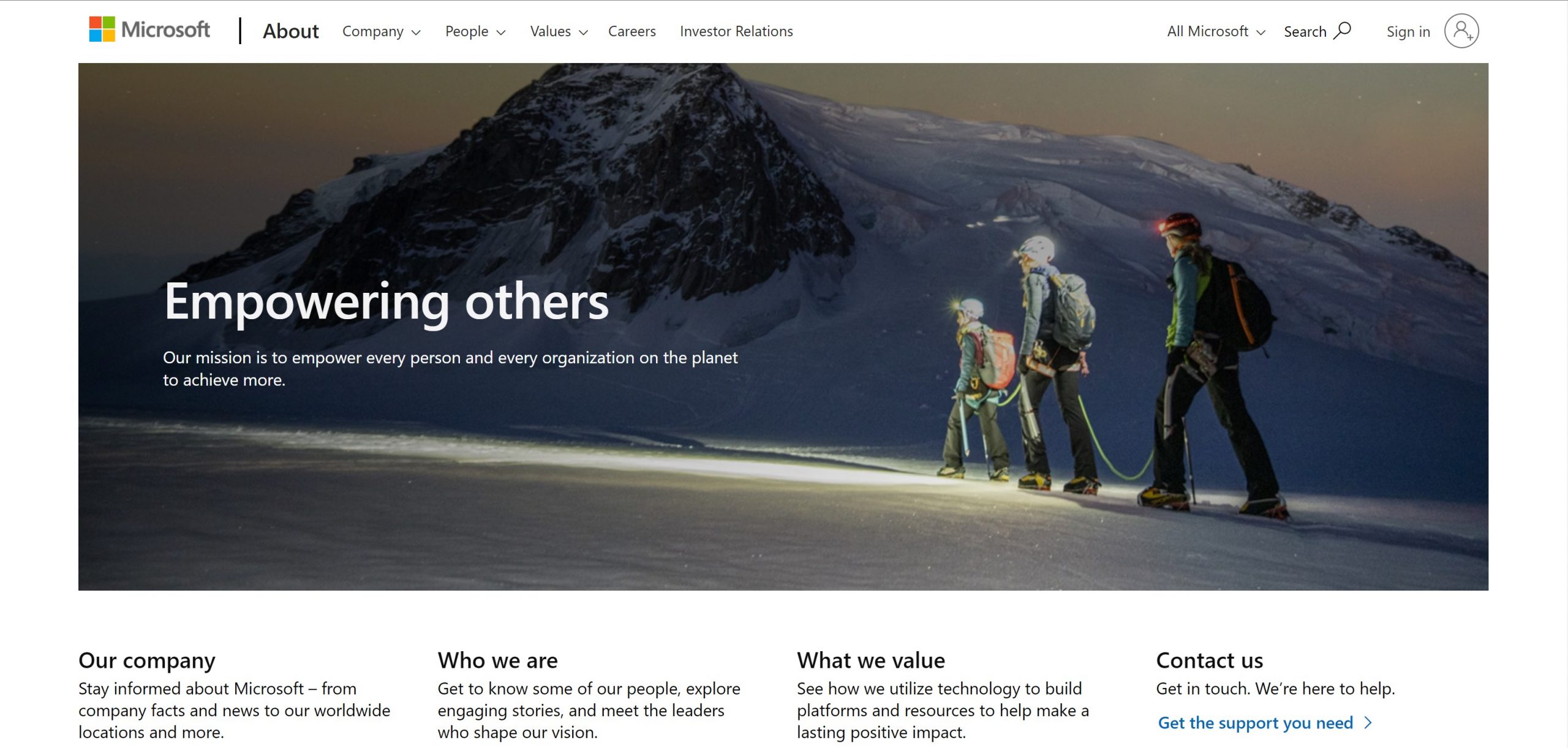This screenshot has height=748, width=1568.
Task: Open the All Microsoft dropdown
Action: pos(1216,31)
